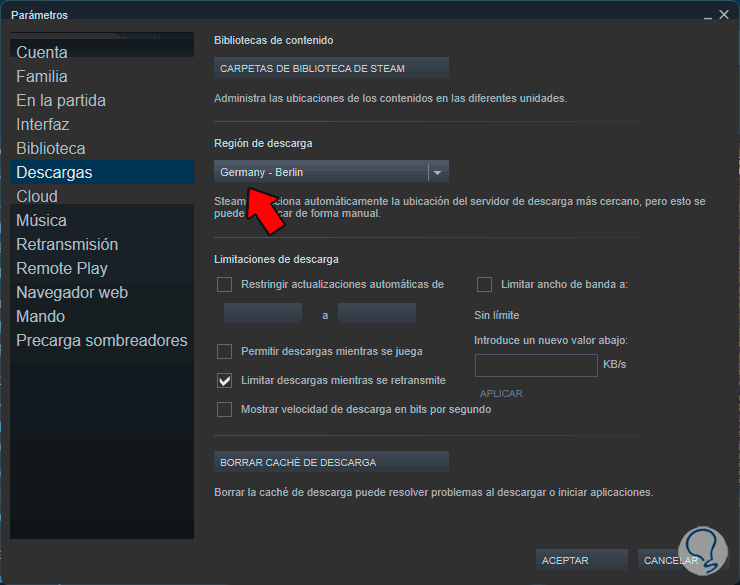Click the download region dropdown arrow
This screenshot has width=740, height=585.
click(437, 173)
